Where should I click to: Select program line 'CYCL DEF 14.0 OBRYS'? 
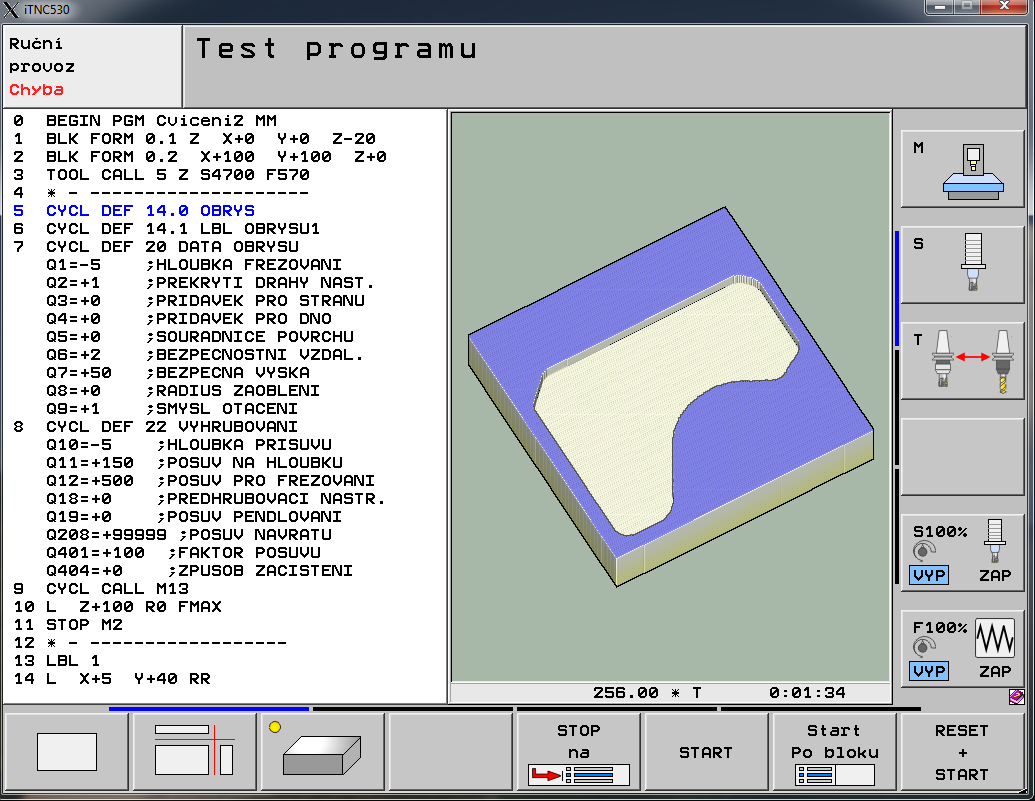click(150, 211)
